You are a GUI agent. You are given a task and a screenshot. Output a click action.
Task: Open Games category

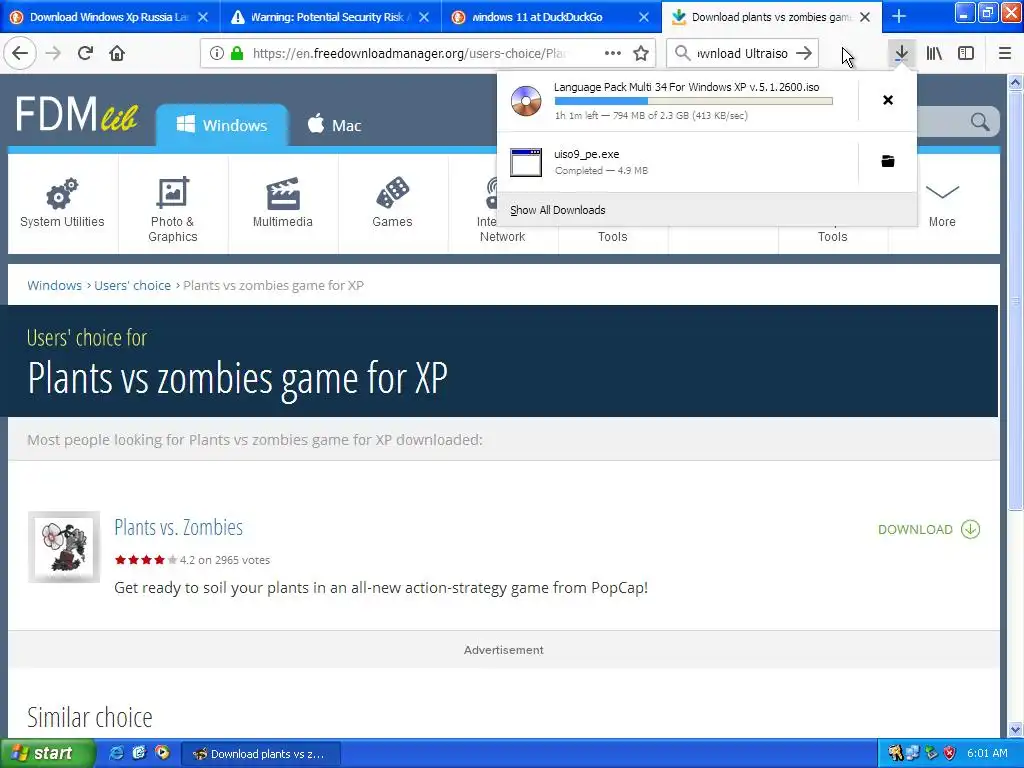tap(392, 203)
